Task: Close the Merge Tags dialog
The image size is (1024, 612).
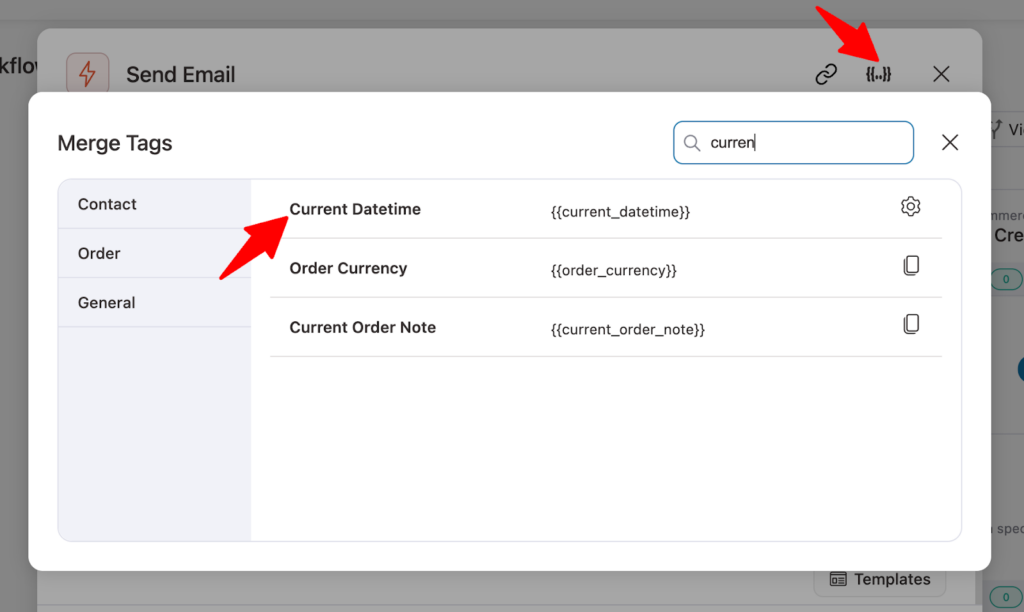Action: click(950, 143)
